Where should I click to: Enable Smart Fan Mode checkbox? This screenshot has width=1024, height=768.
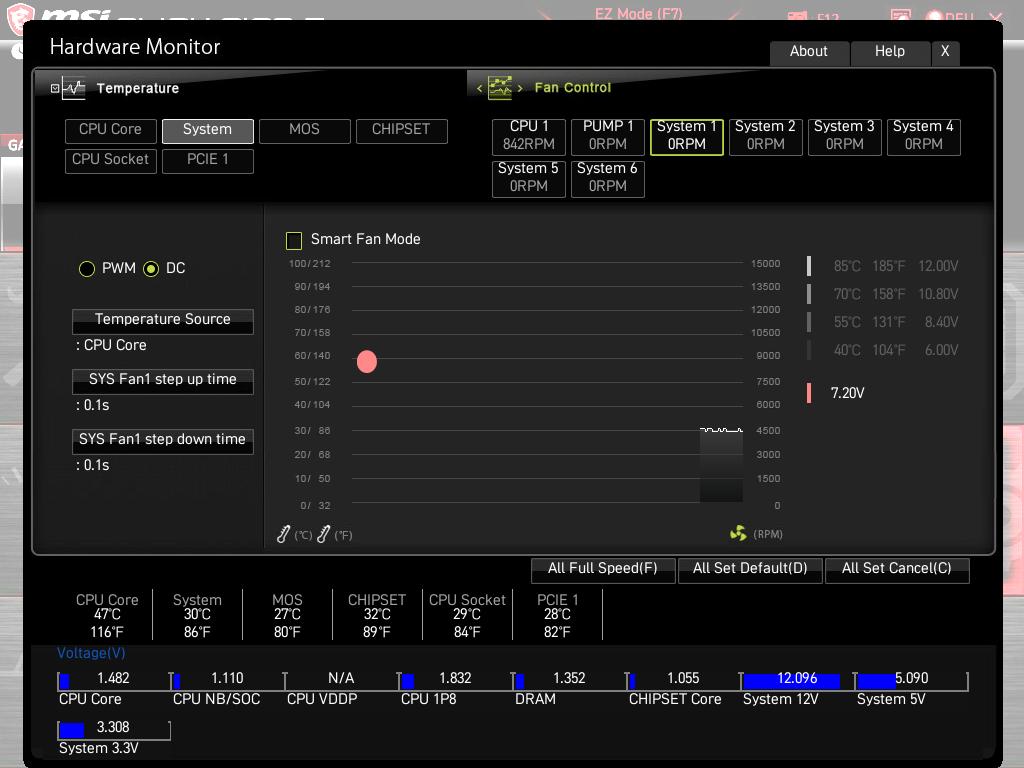294,240
